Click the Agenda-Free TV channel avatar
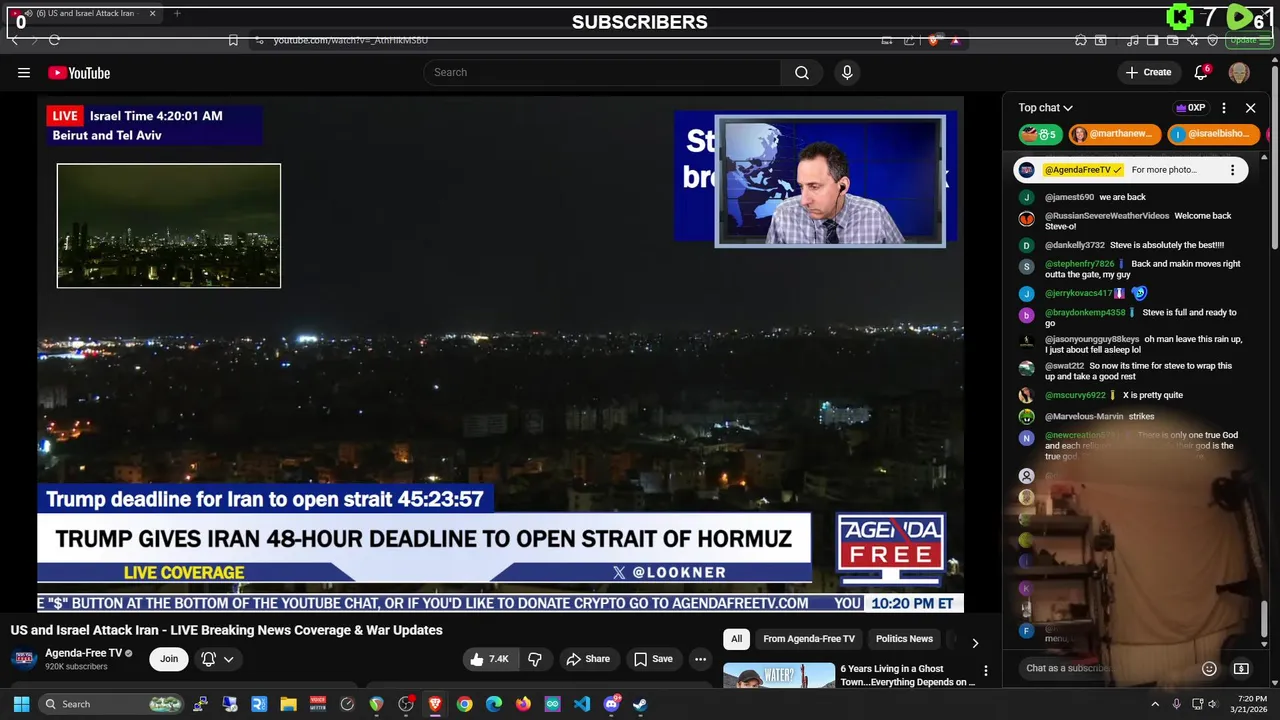Viewport: 1280px width, 720px height. [23, 659]
